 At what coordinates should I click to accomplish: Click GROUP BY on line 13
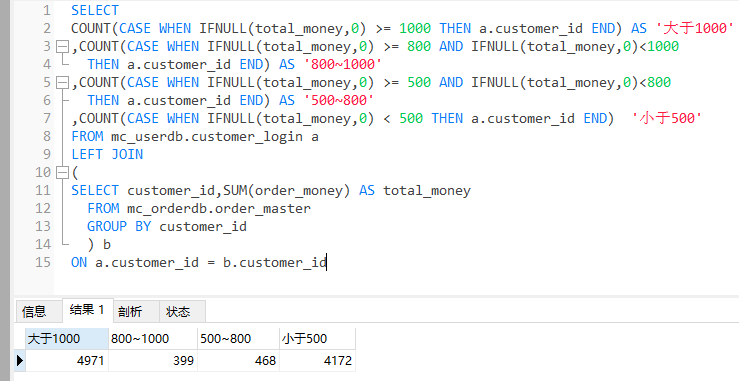coord(119,227)
